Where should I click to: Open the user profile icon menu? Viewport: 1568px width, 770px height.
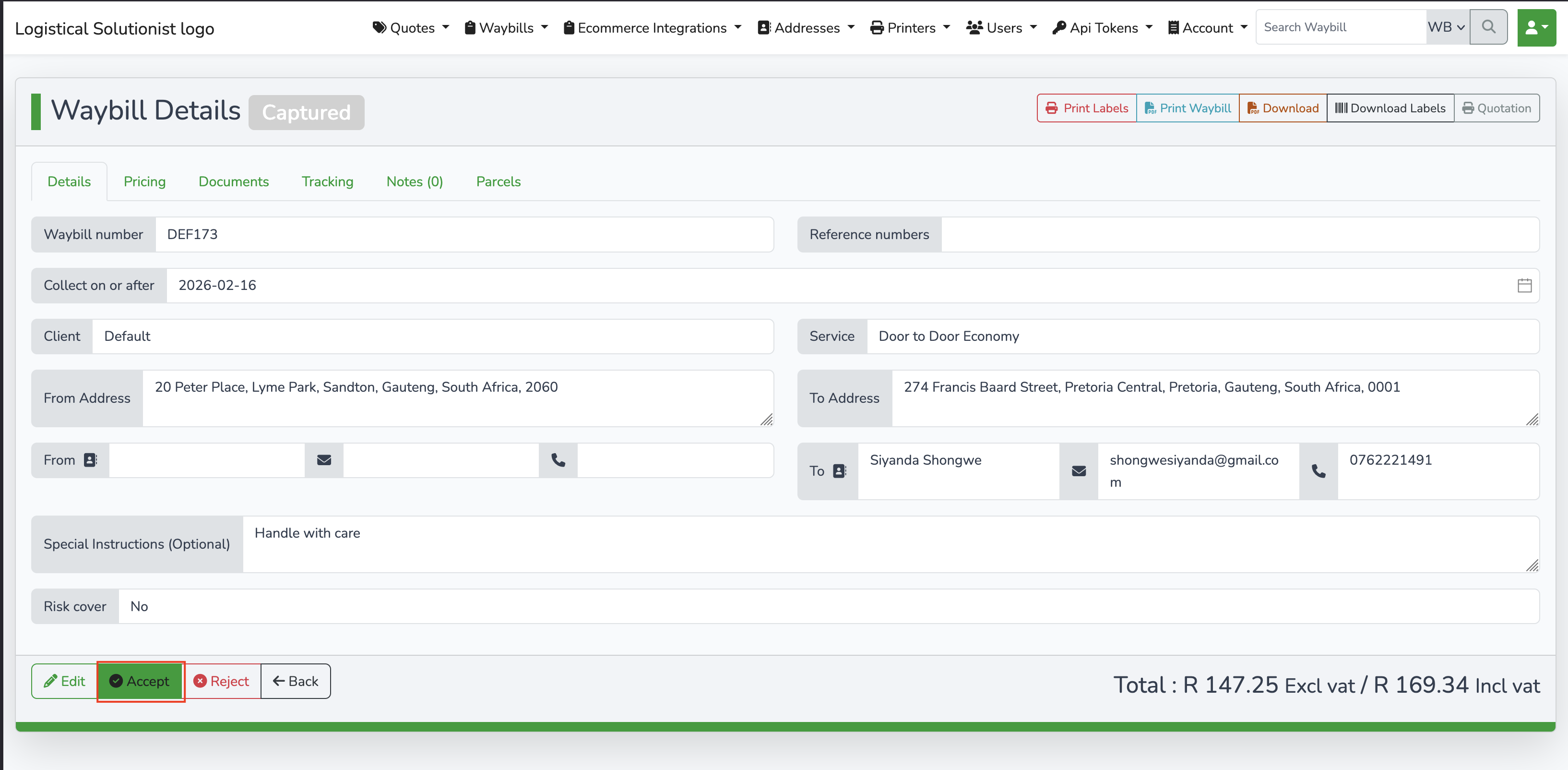point(1536,27)
